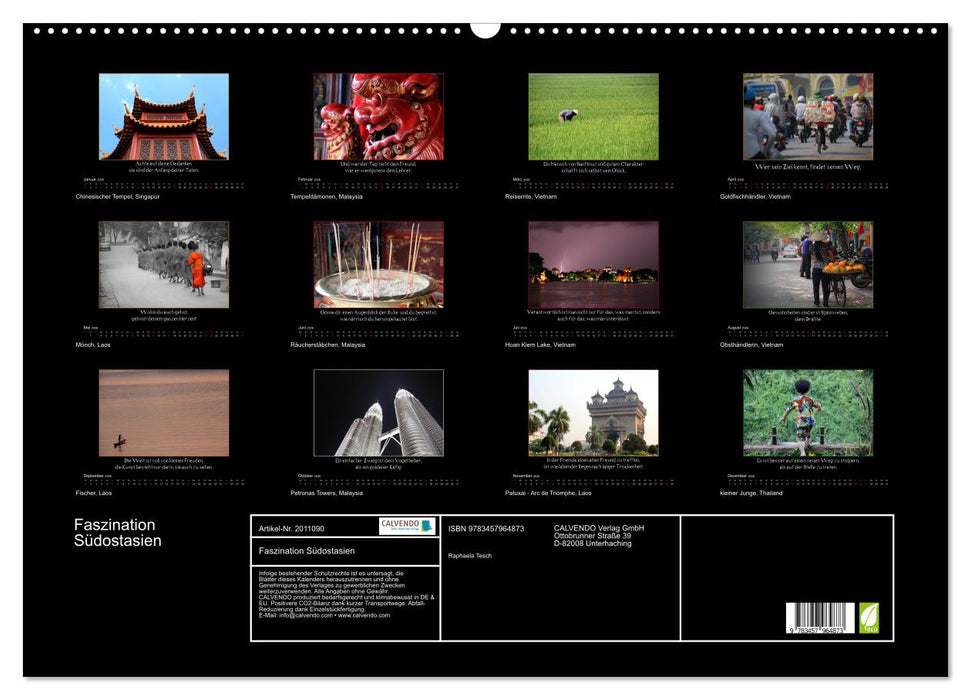Open the Mönch, Laos photo
This screenshot has width=971, height=700.
tap(163, 264)
